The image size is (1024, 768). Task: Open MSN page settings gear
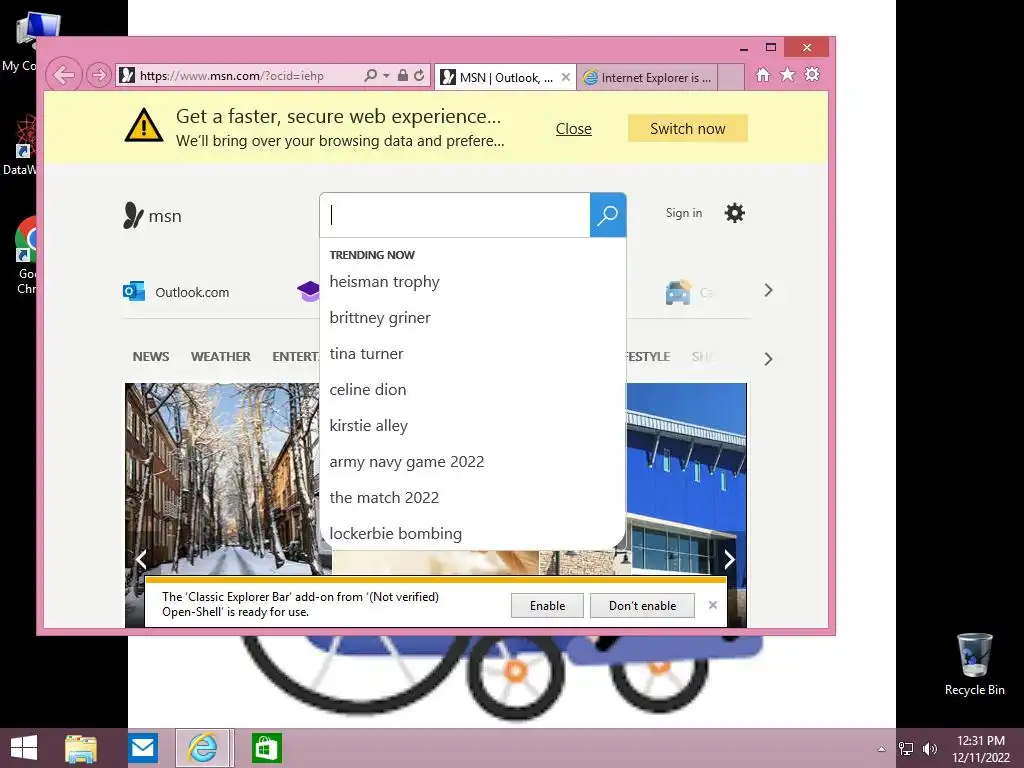(x=735, y=213)
